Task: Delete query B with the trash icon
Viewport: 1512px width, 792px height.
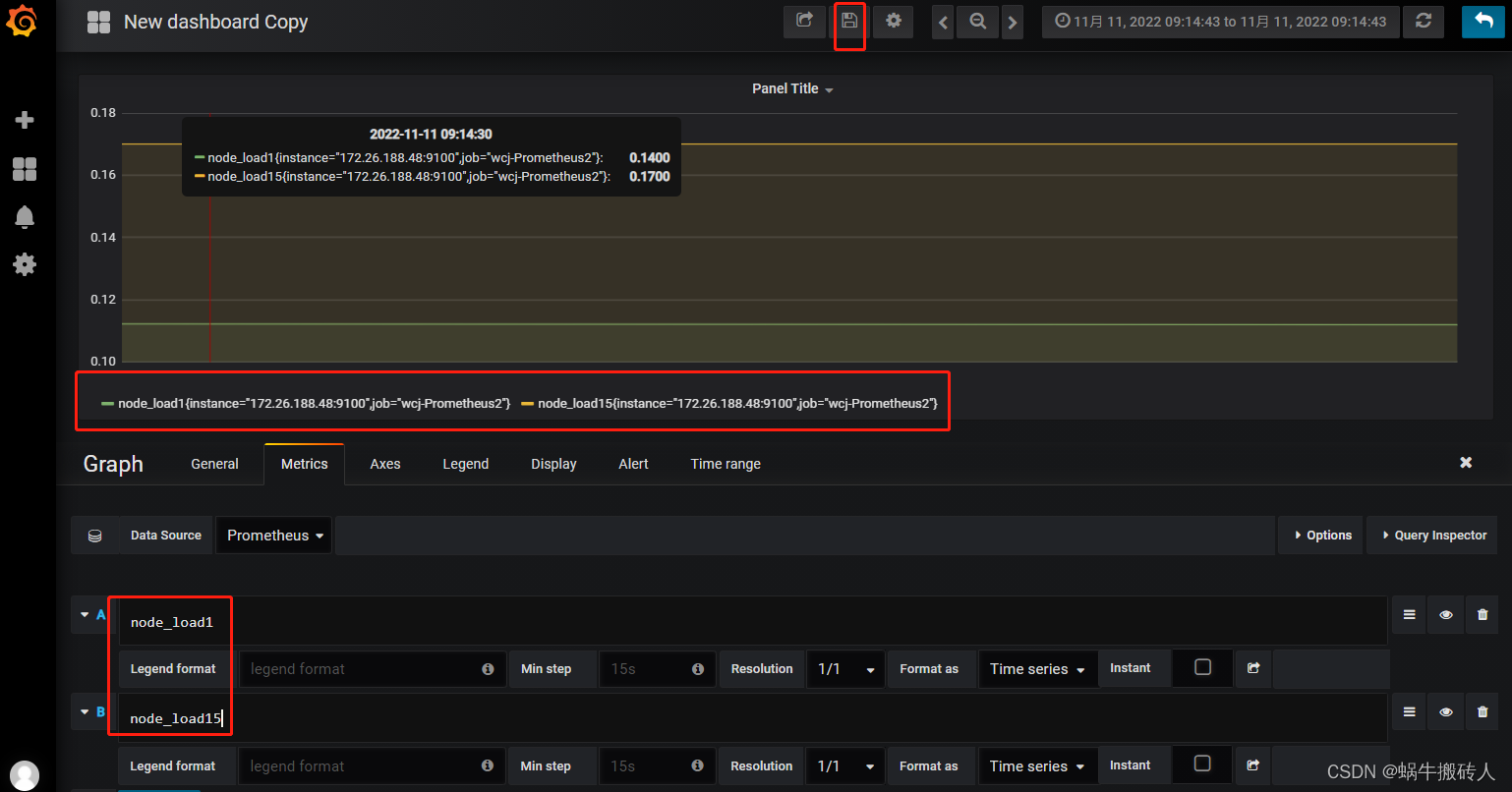Action: pos(1482,711)
